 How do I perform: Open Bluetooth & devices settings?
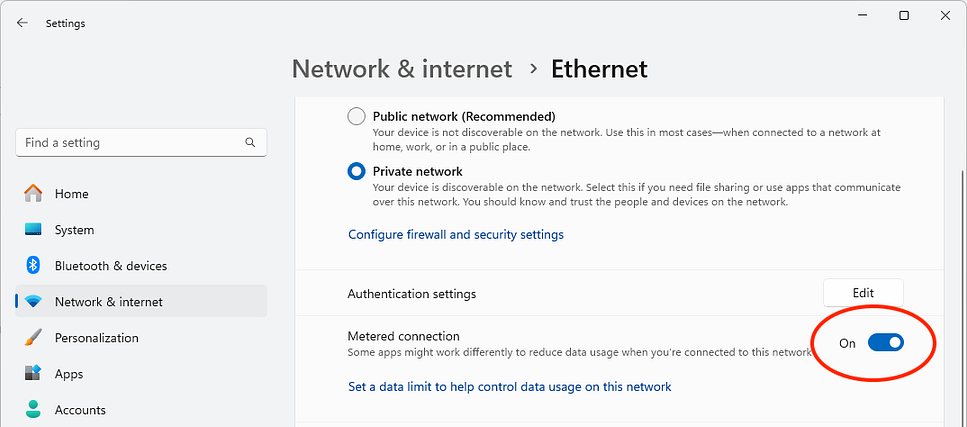click(110, 266)
